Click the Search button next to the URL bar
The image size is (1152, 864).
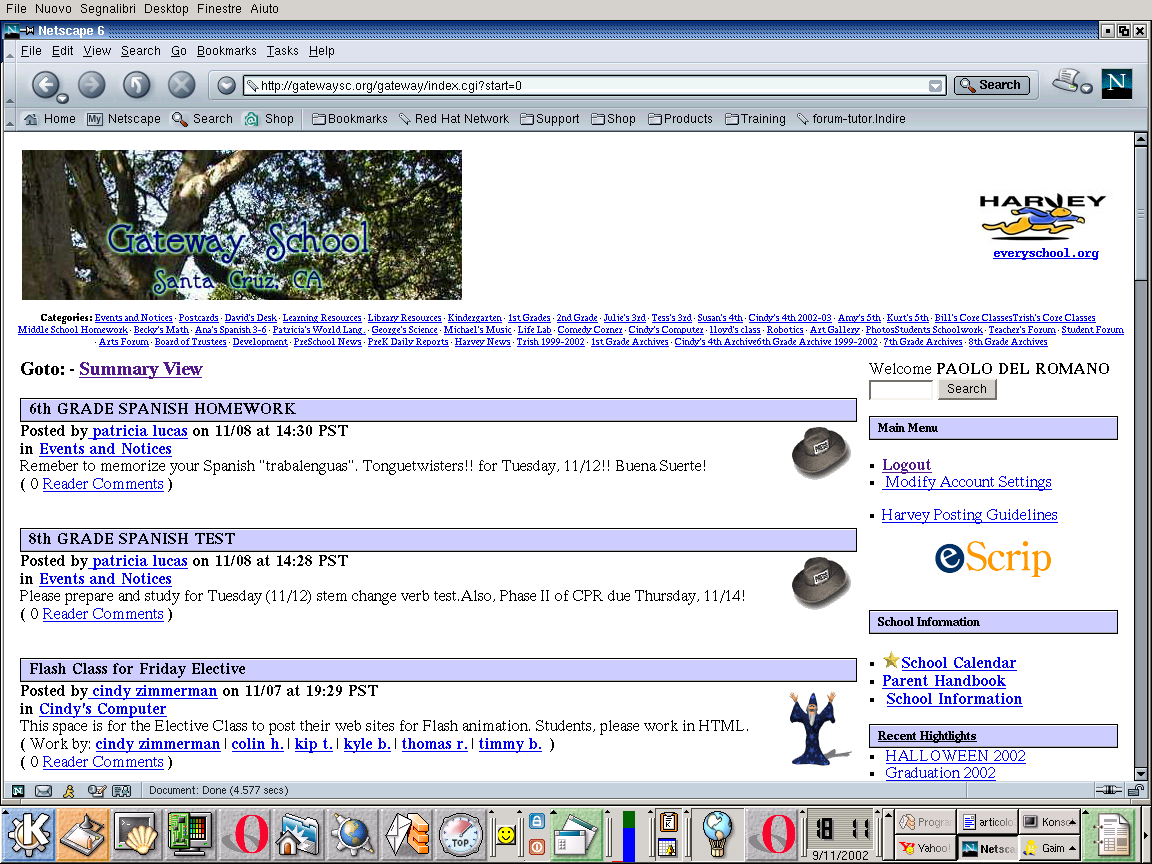[992, 85]
